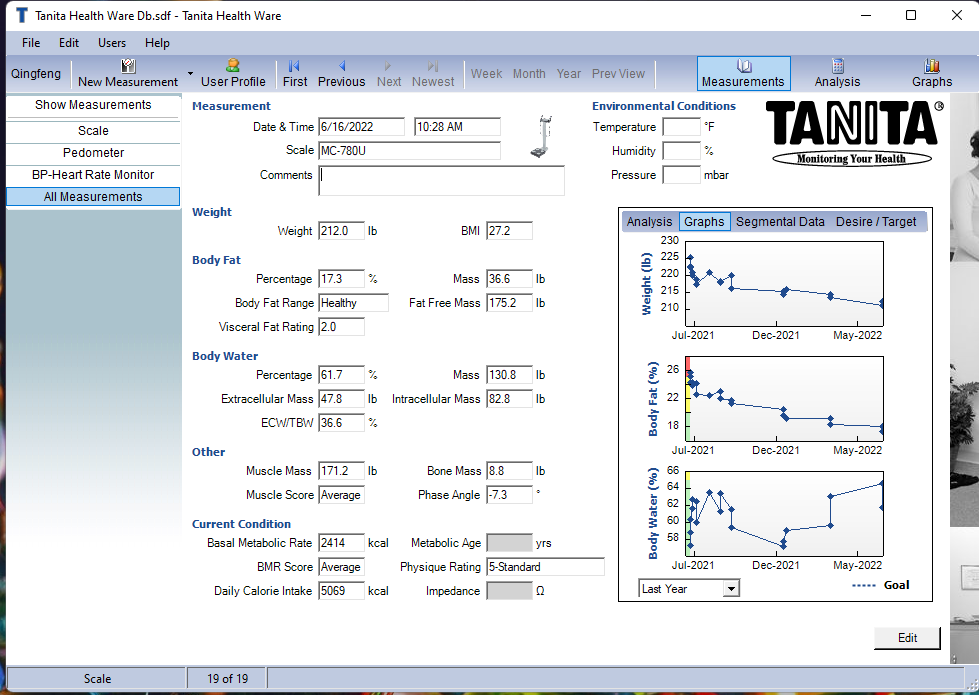979x695 pixels.
Task: Click the Scale field MC-780U
Action: click(410, 150)
